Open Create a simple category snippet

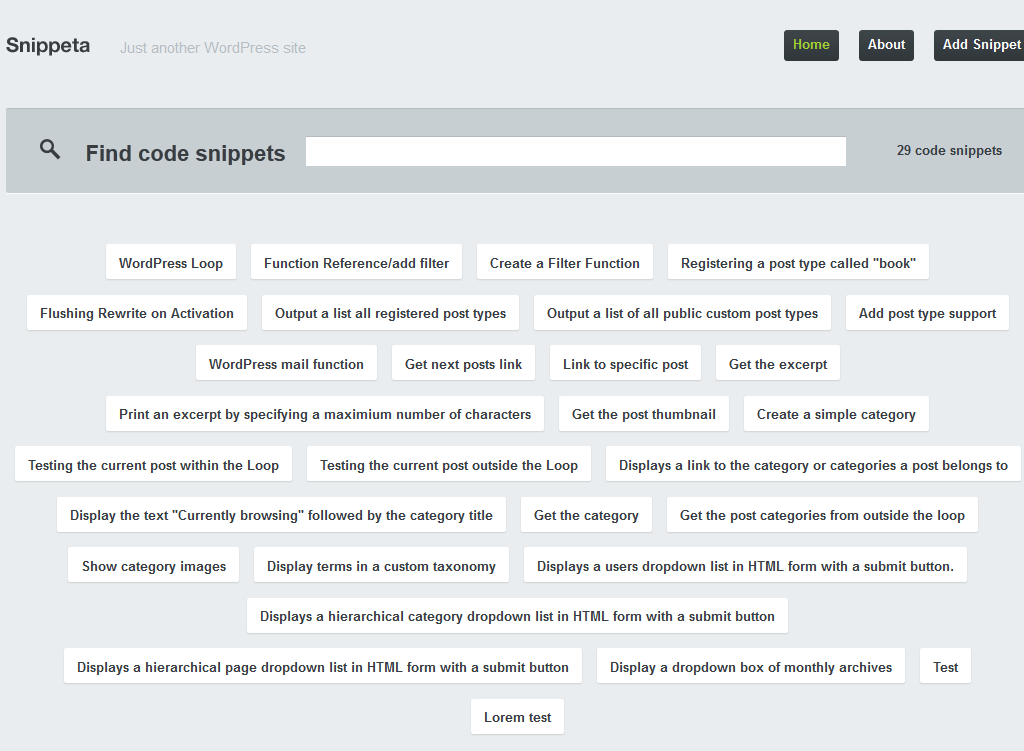coord(836,414)
